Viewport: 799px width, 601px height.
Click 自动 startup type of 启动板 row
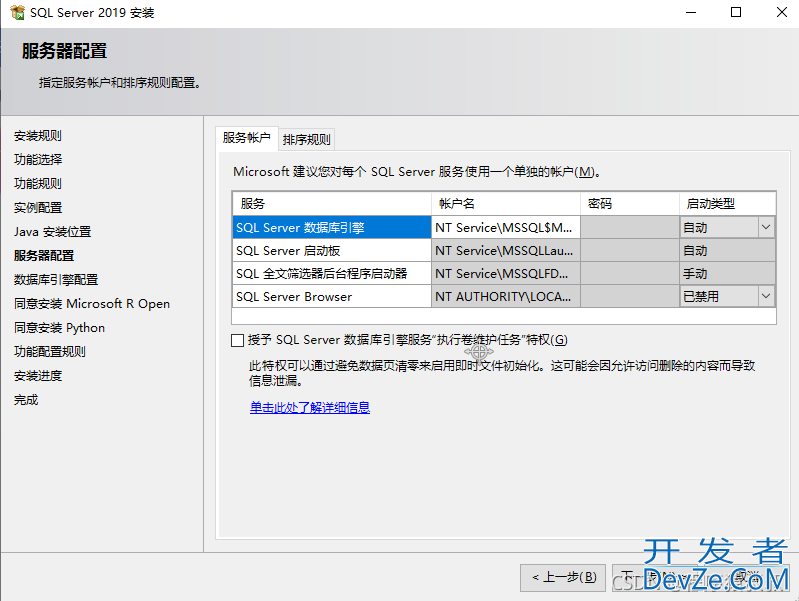coord(728,250)
